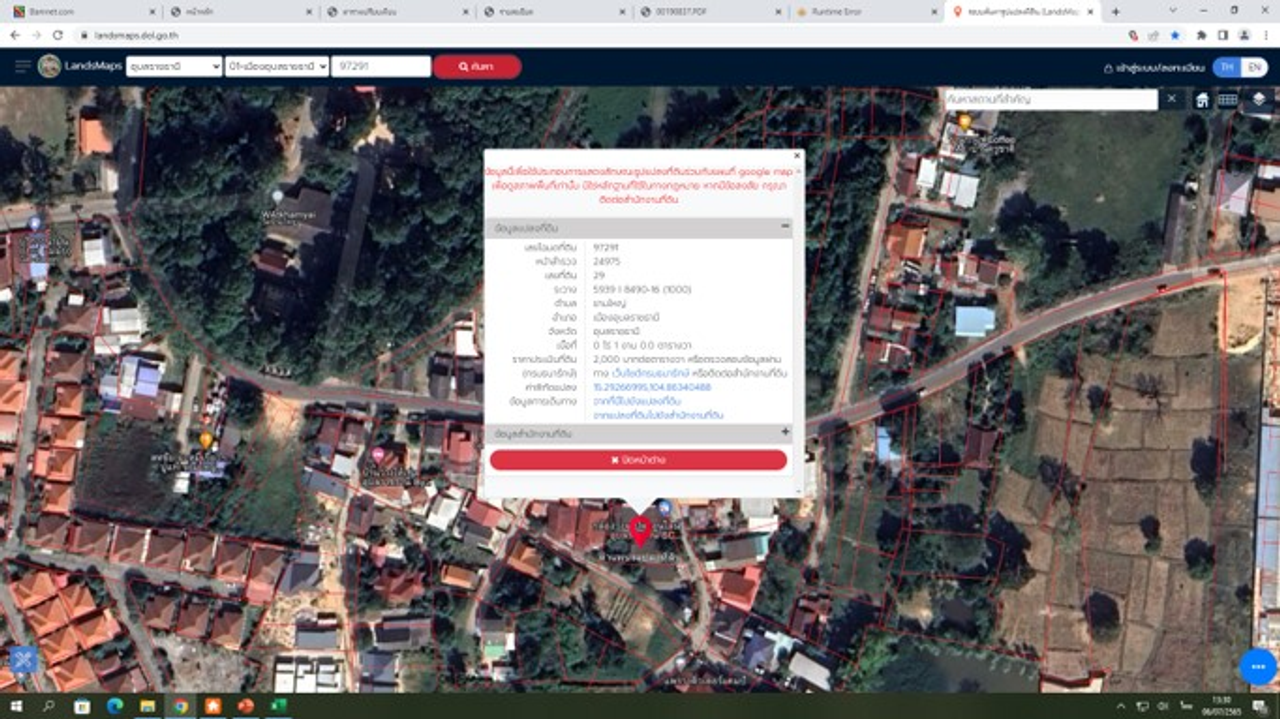Open the LandsMaps hamburger menu
This screenshot has height=719, width=1280.
click(22, 67)
